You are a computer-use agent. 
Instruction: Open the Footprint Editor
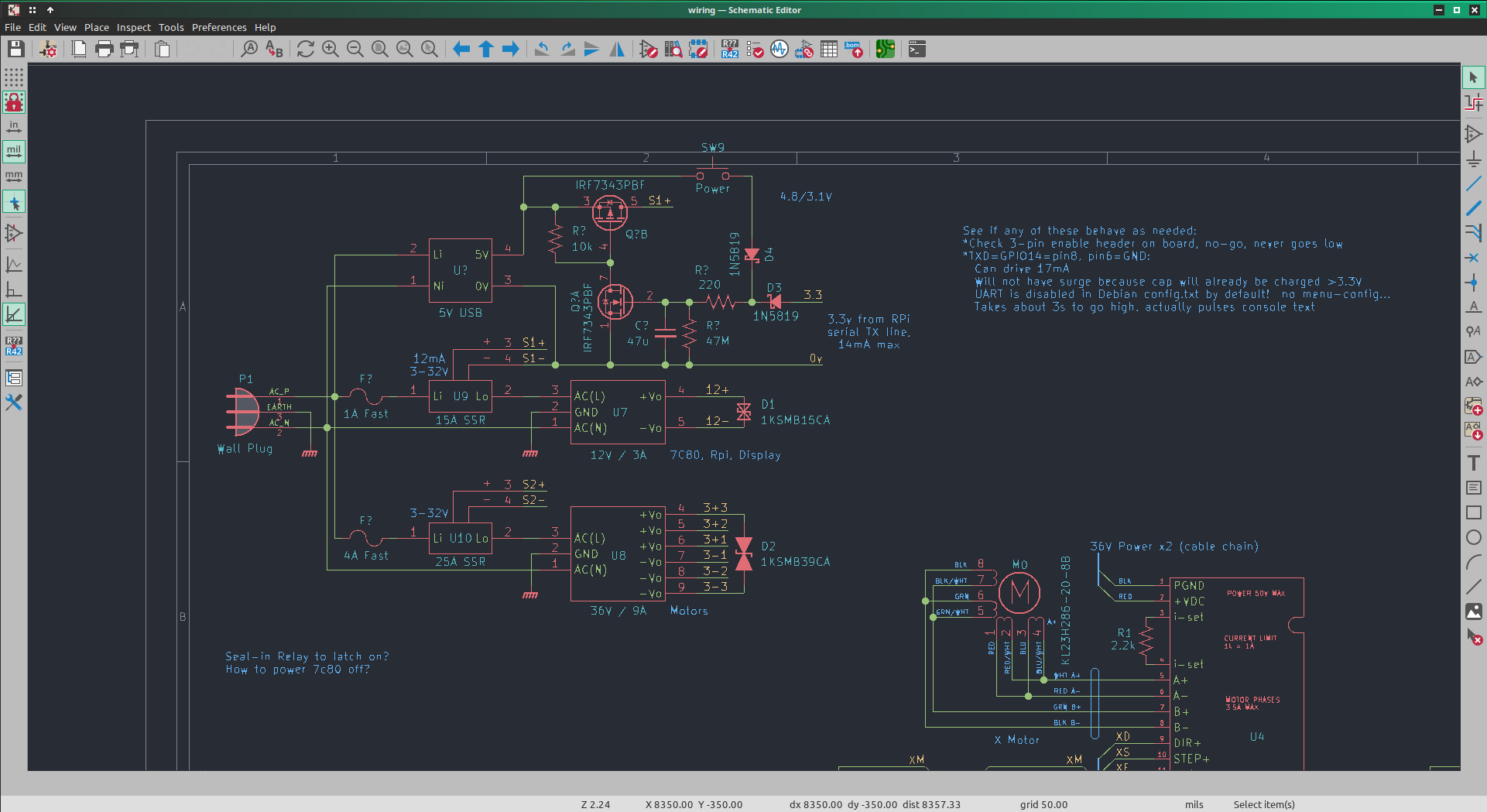(x=698, y=50)
